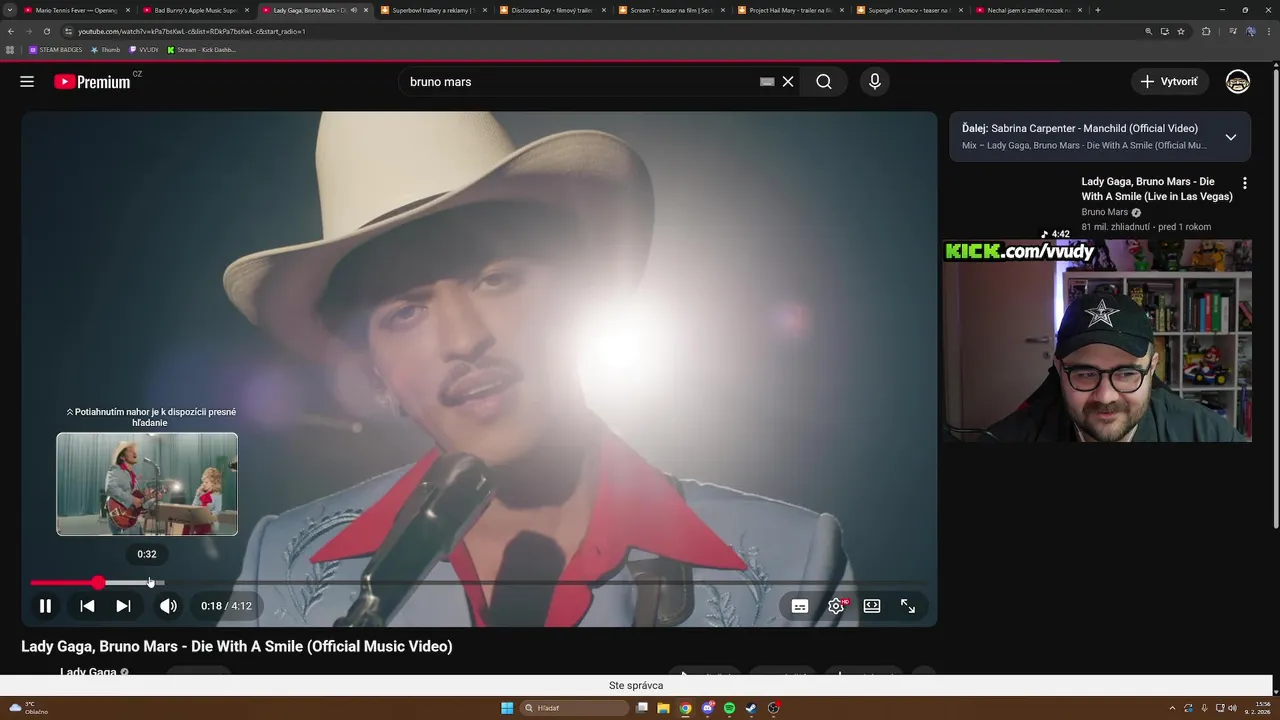Run search with the magnifier button
The height and width of the screenshot is (720, 1280).
tap(824, 82)
